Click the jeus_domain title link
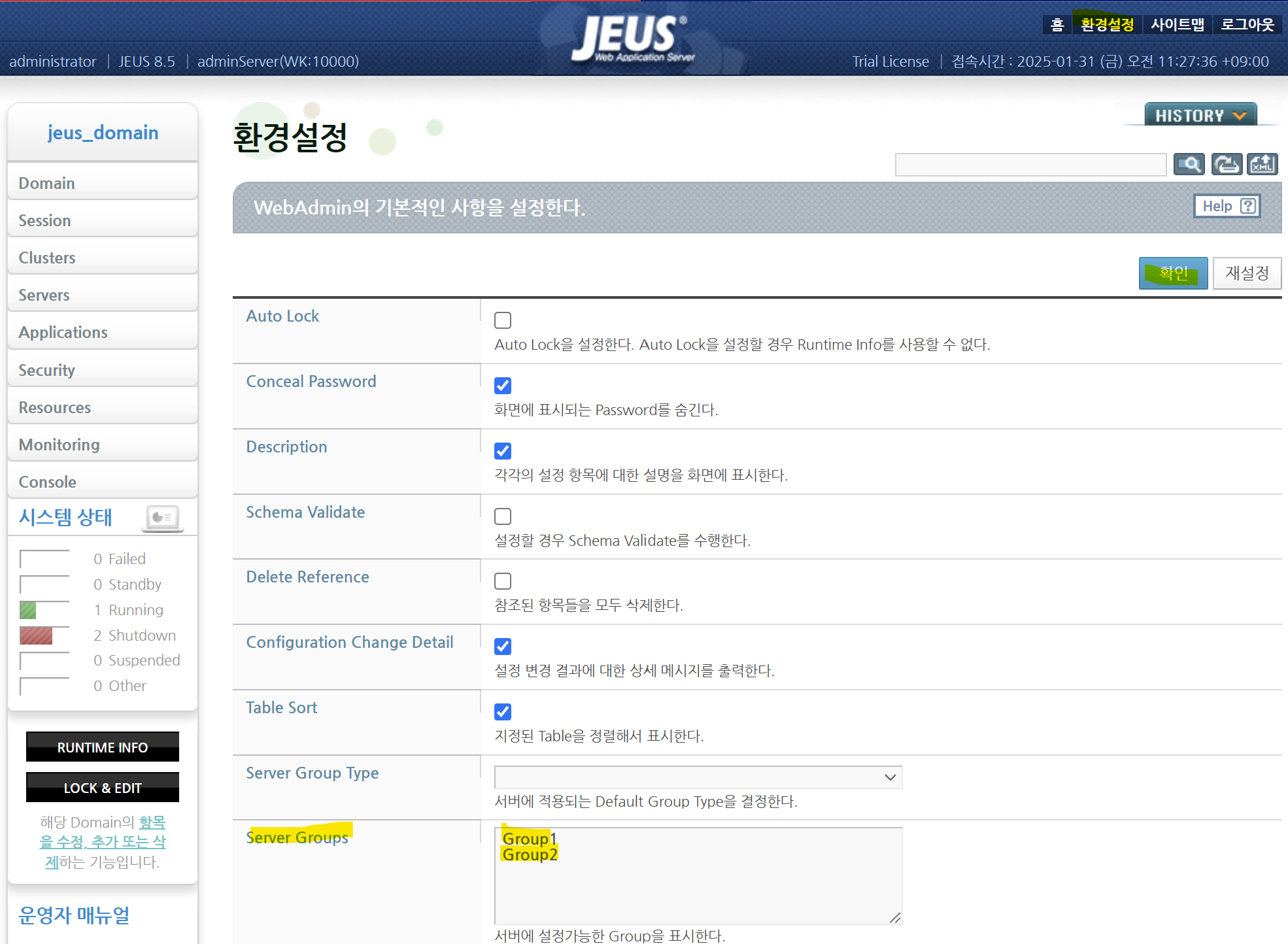 [103, 133]
